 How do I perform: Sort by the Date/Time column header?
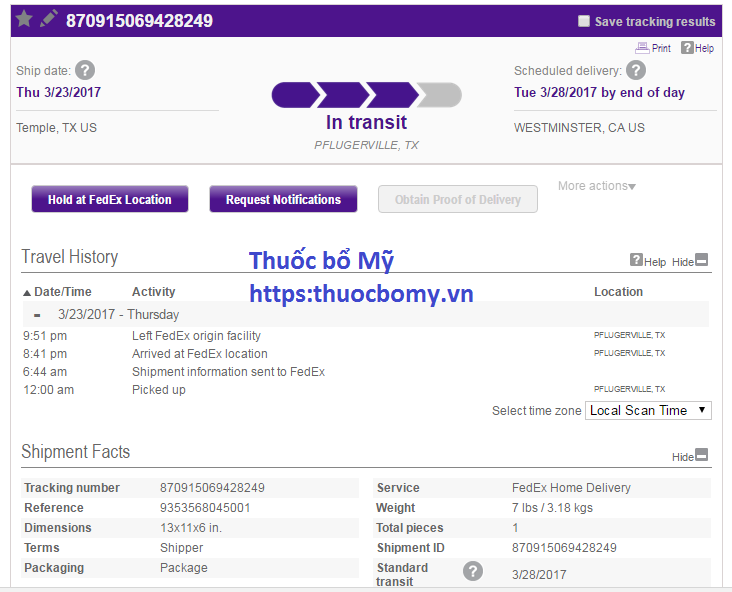(57, 292)
